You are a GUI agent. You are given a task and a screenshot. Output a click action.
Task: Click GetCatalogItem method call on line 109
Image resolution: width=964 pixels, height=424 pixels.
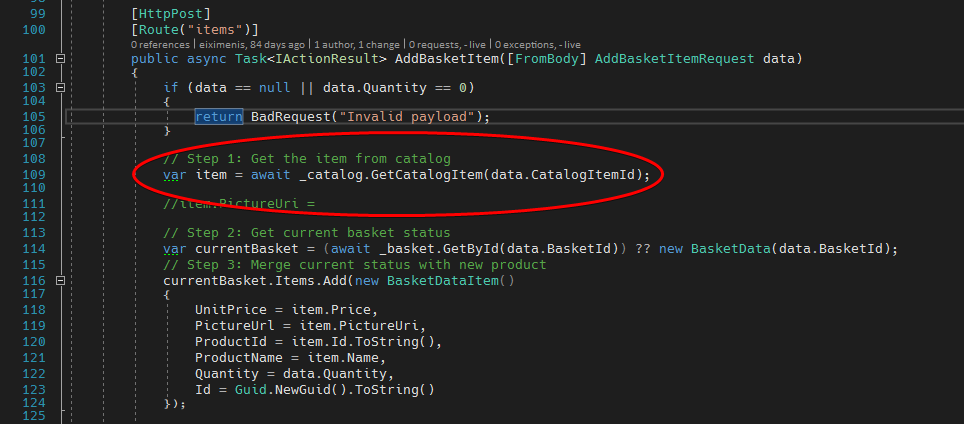[427, 175]
